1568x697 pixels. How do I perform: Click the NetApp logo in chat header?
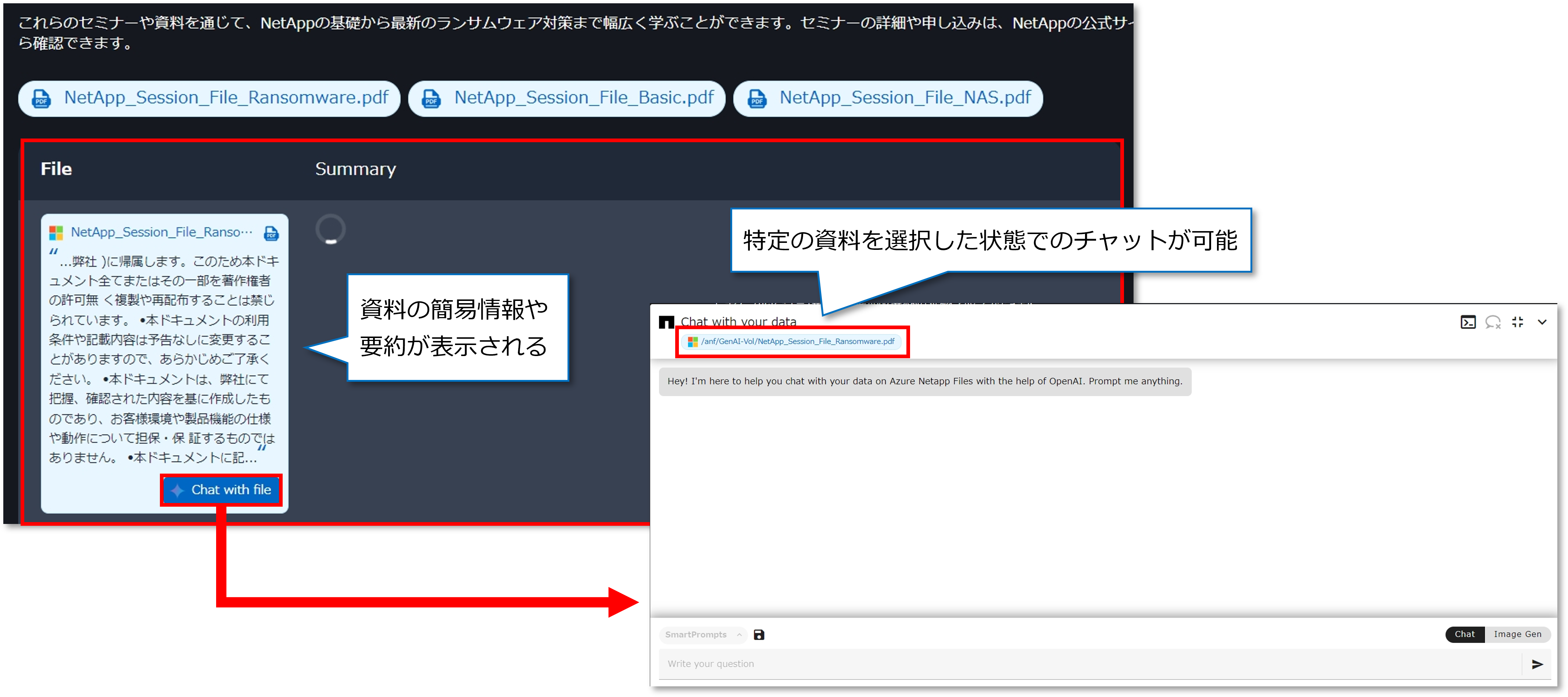666,322
